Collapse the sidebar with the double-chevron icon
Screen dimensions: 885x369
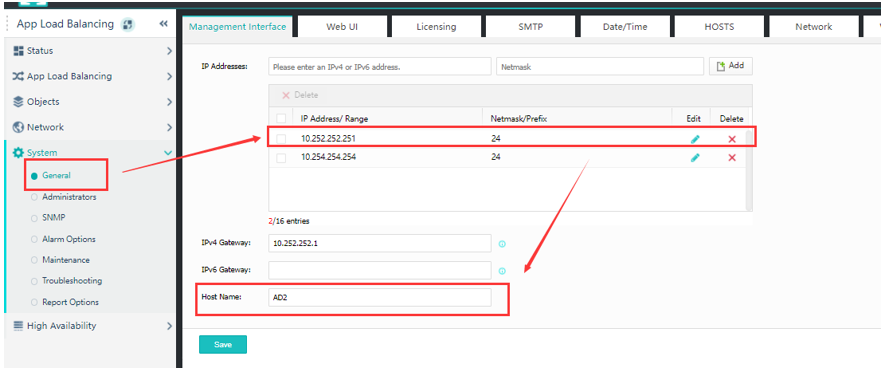164,24
